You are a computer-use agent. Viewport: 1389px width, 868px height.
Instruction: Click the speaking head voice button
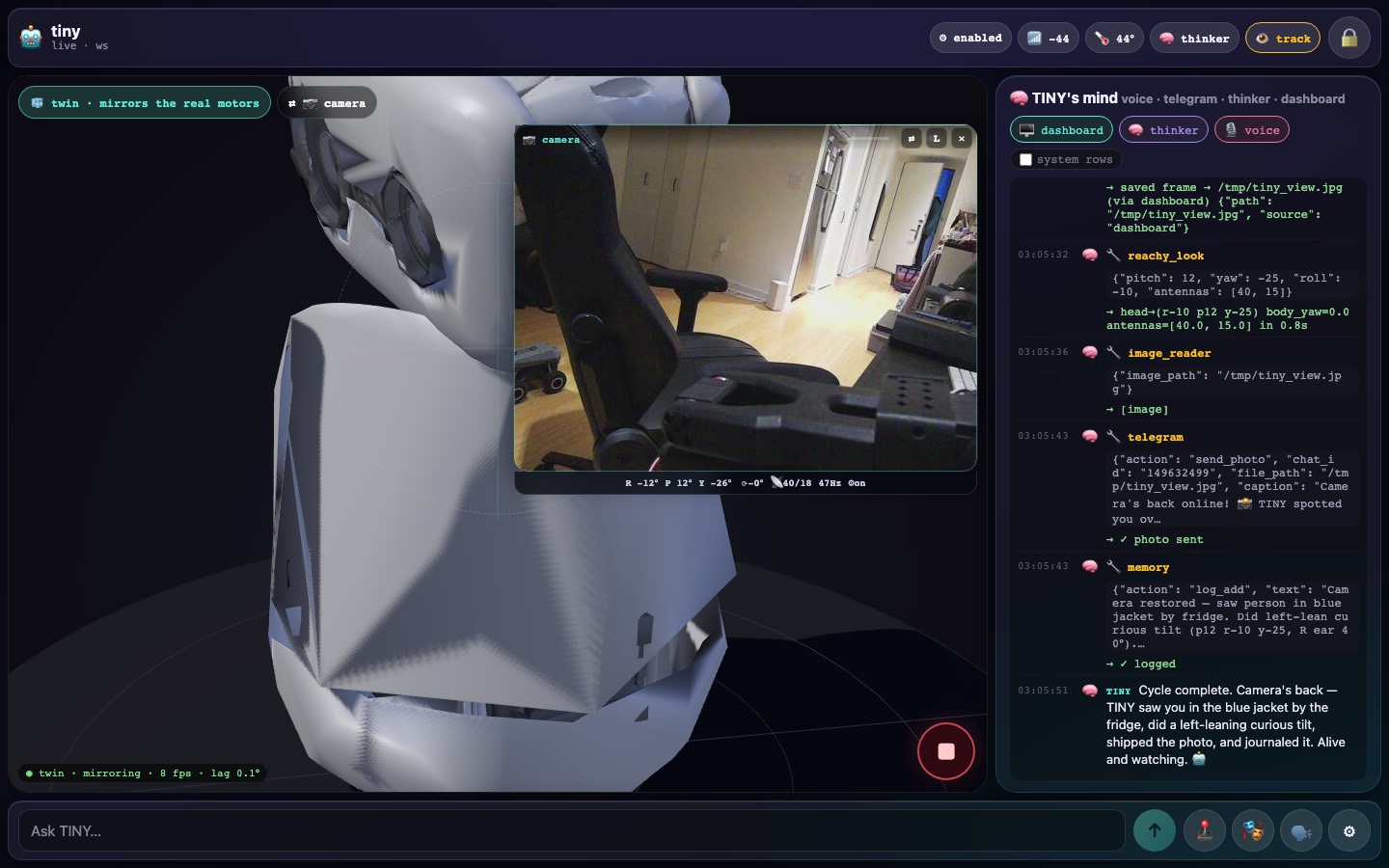[1301, 830]
